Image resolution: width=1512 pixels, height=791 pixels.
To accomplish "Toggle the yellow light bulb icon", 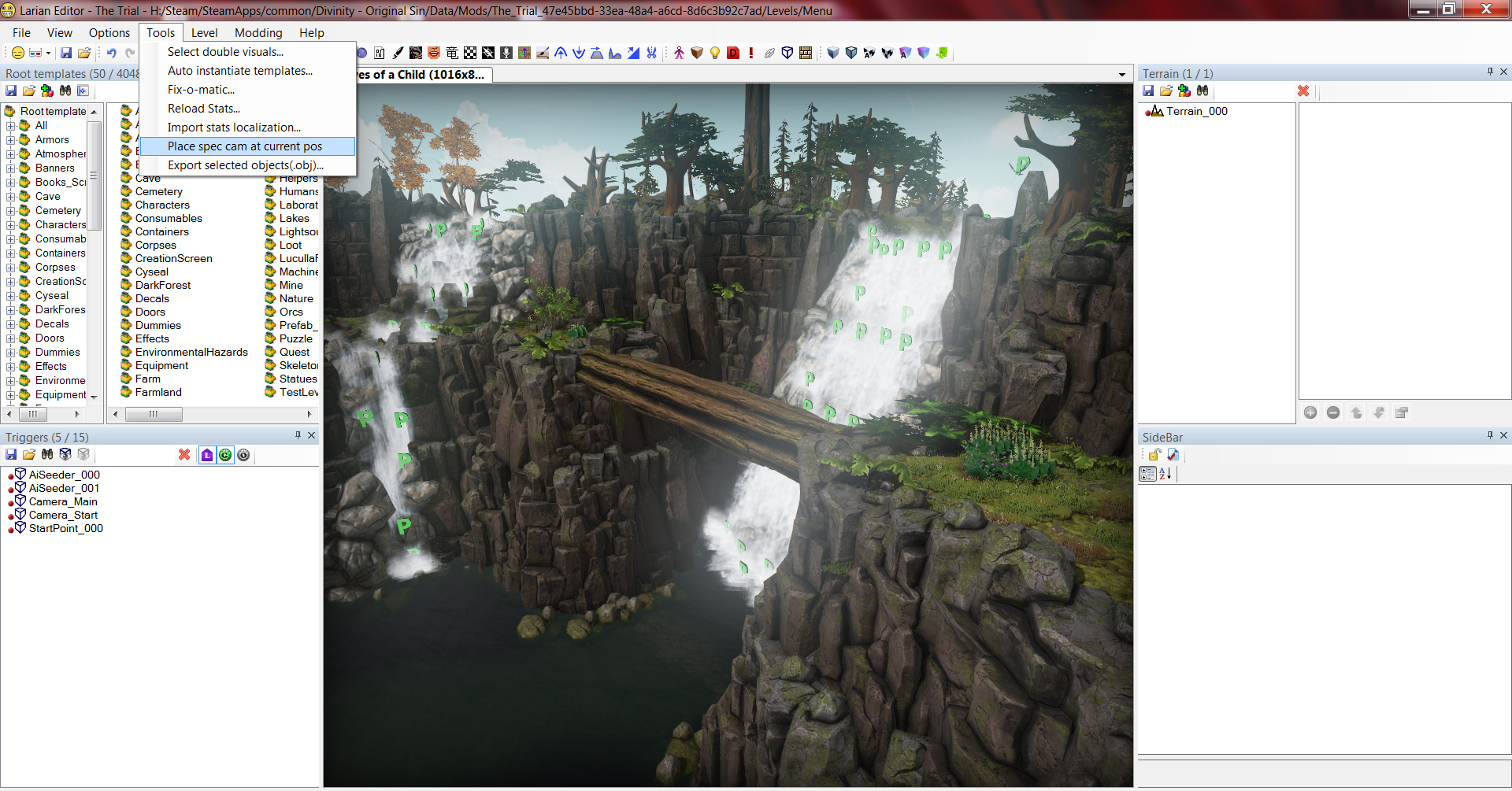I will point(715,53).
